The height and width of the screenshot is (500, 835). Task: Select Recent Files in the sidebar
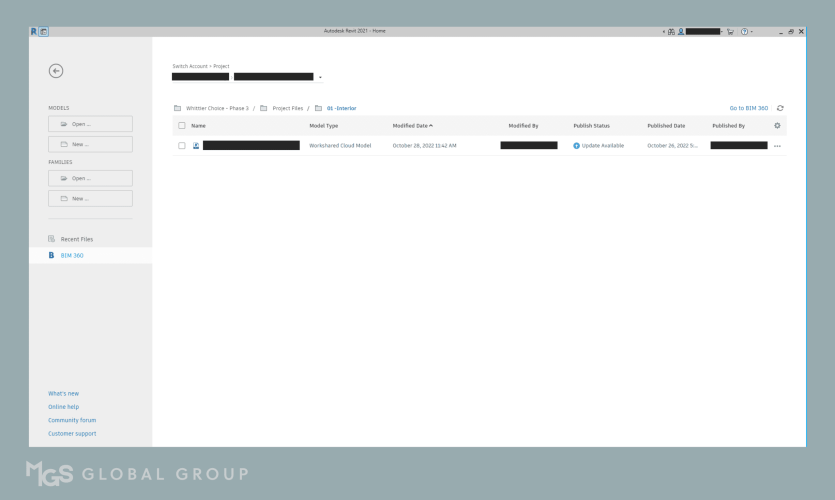(x=77, y=239)
